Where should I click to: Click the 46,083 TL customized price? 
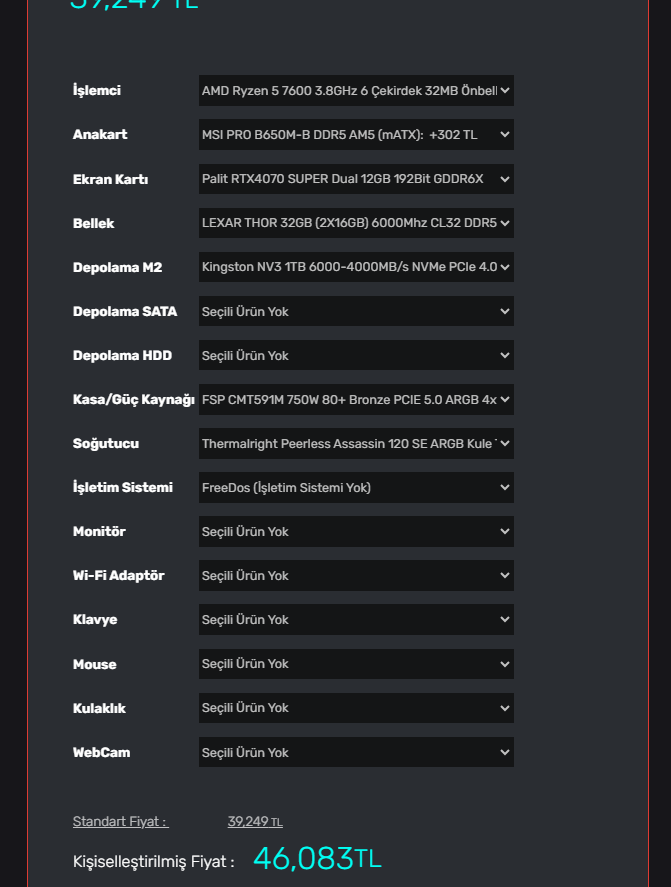click(317, 858)
